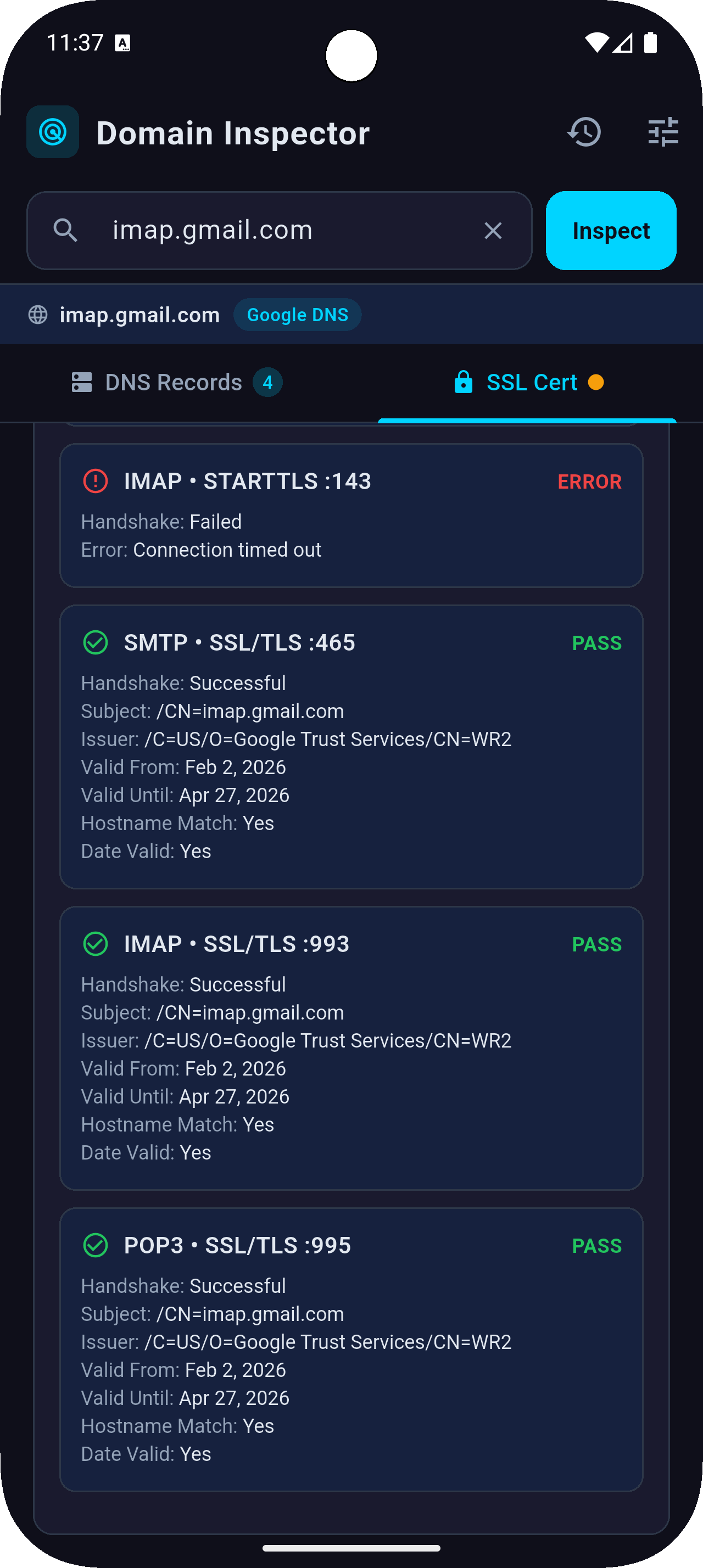
Task: Click the globe icon beside imap.gmail.com
Action: [38, 314]
